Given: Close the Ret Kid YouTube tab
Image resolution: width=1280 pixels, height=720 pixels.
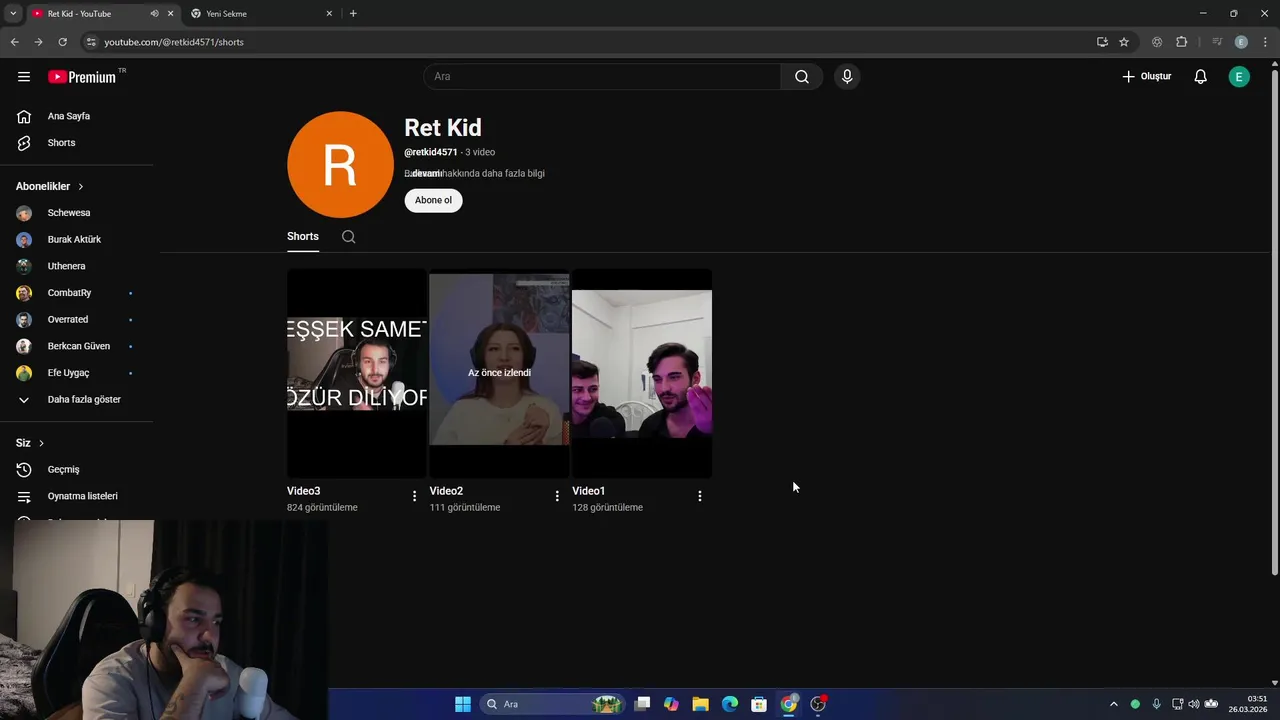Looking at the screenshot, I should (x=170, y=14).
